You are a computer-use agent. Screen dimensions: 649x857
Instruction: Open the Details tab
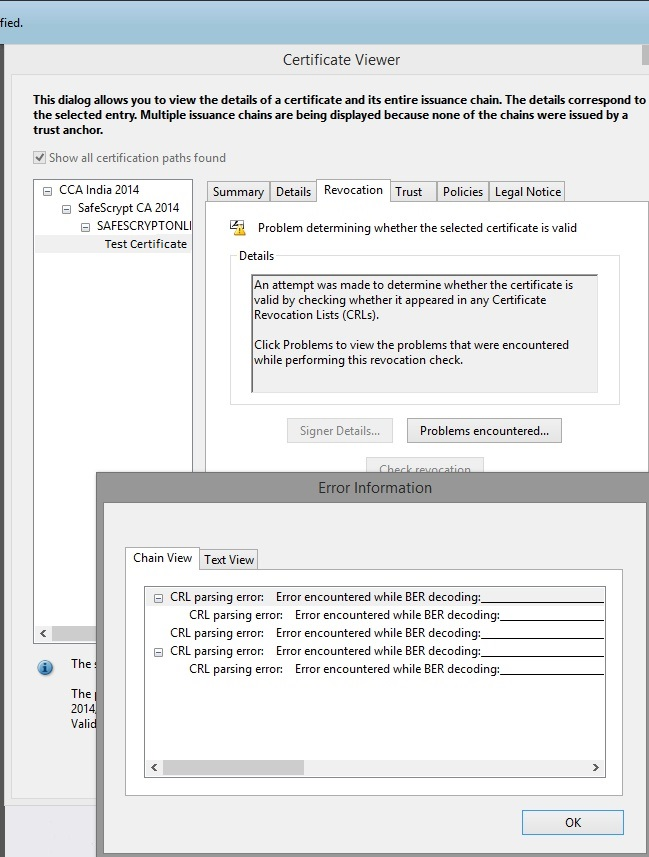pyautogui.click(x=293, y=192)
